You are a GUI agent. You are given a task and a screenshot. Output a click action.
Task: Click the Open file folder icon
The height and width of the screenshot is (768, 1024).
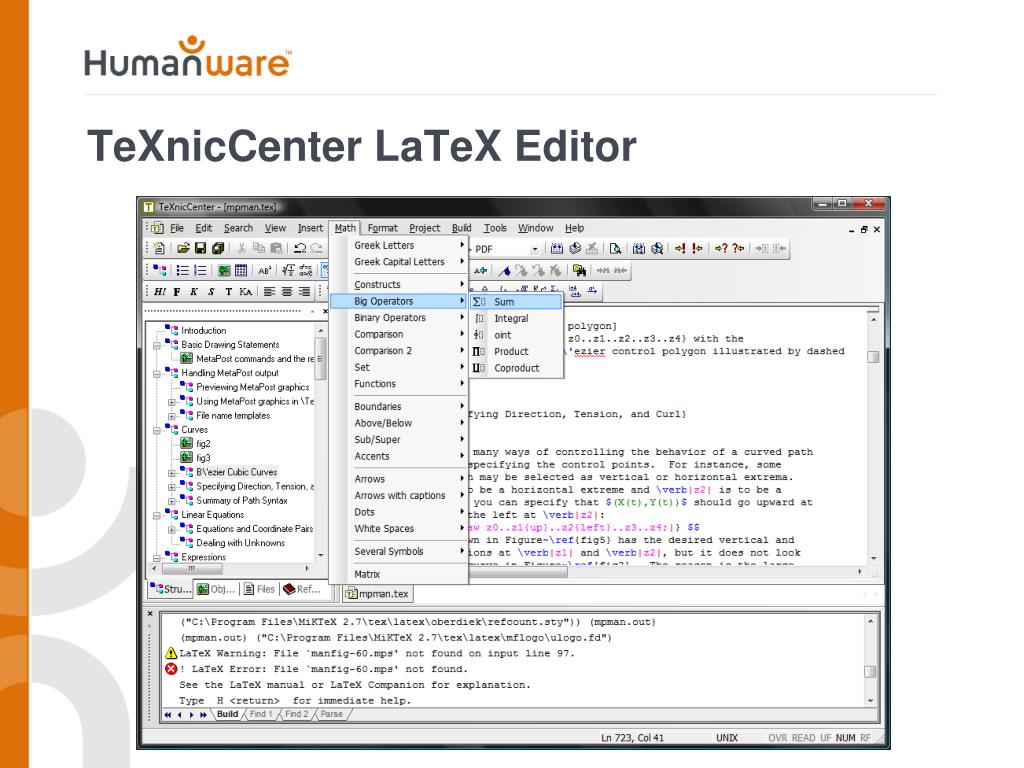pos(184,248)
